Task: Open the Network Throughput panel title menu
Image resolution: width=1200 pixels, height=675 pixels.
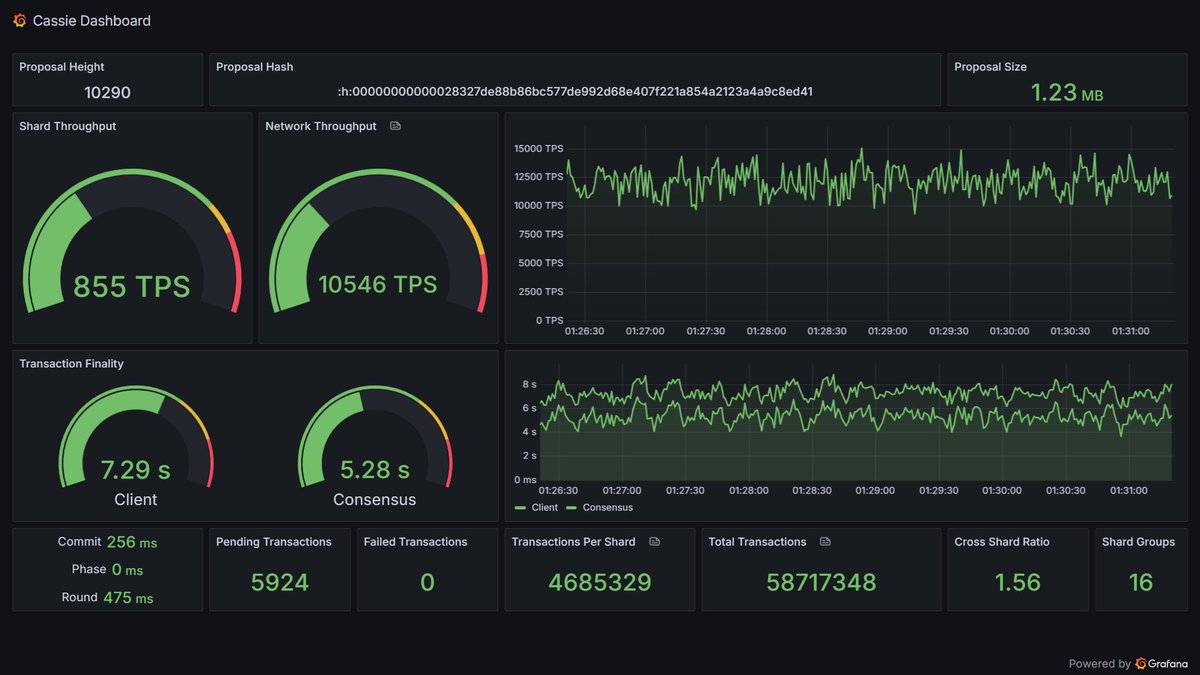Action: [x=321, y=127]
